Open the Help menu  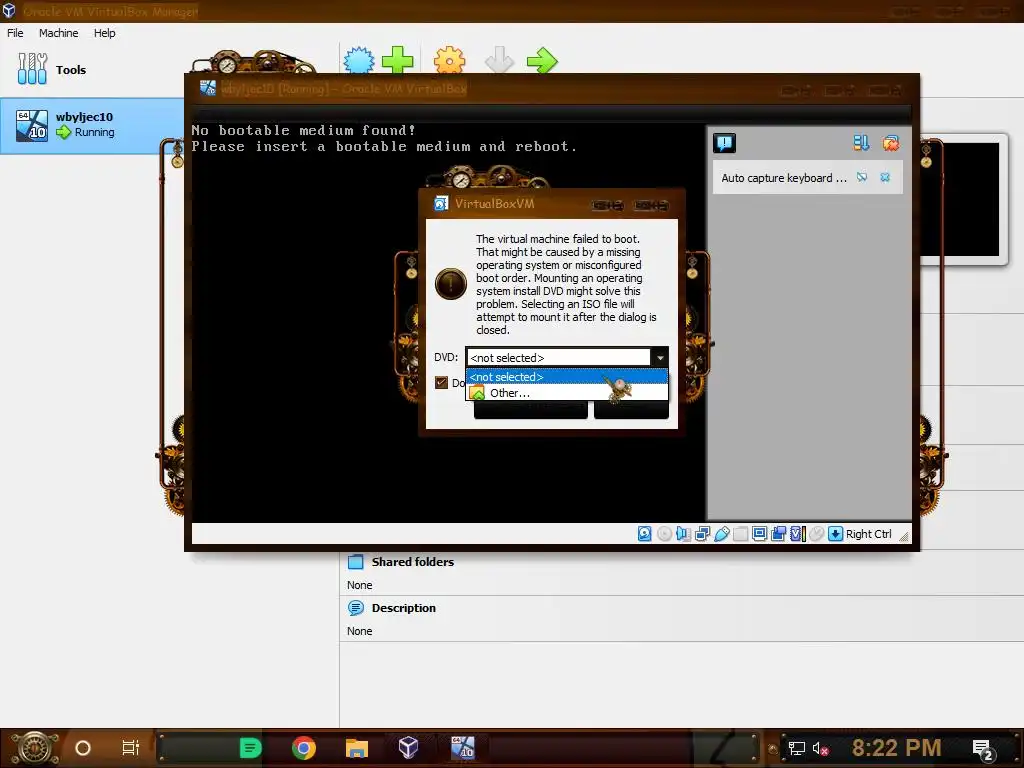click(104, 33)
